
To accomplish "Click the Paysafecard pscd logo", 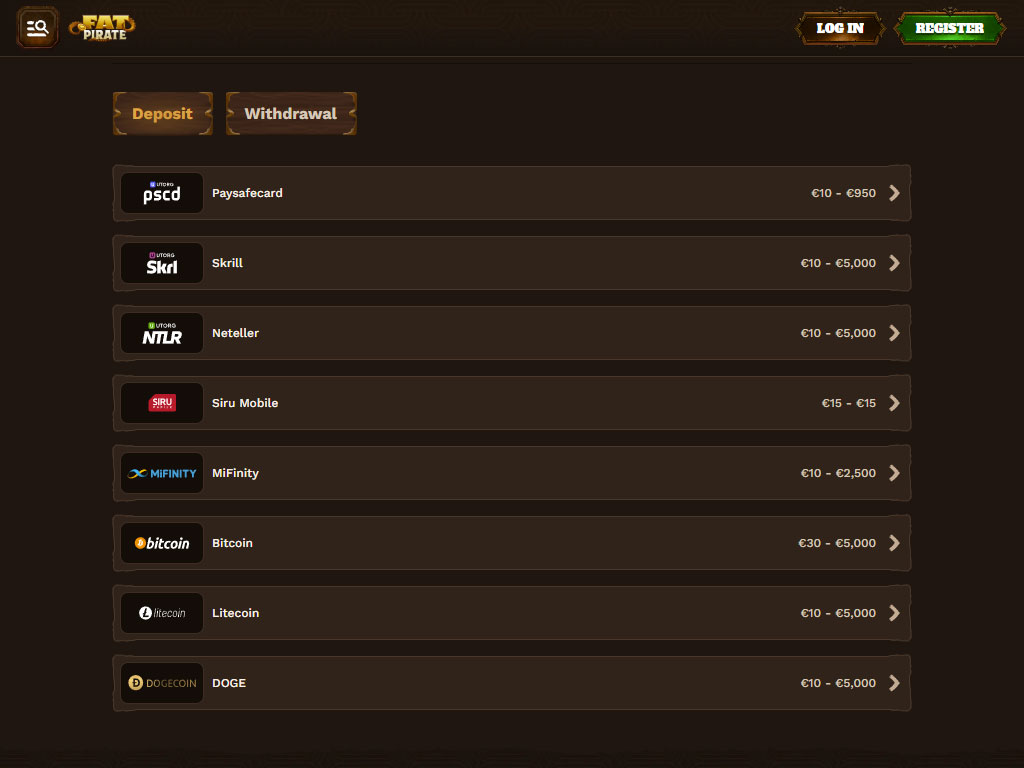I will 162,193.
